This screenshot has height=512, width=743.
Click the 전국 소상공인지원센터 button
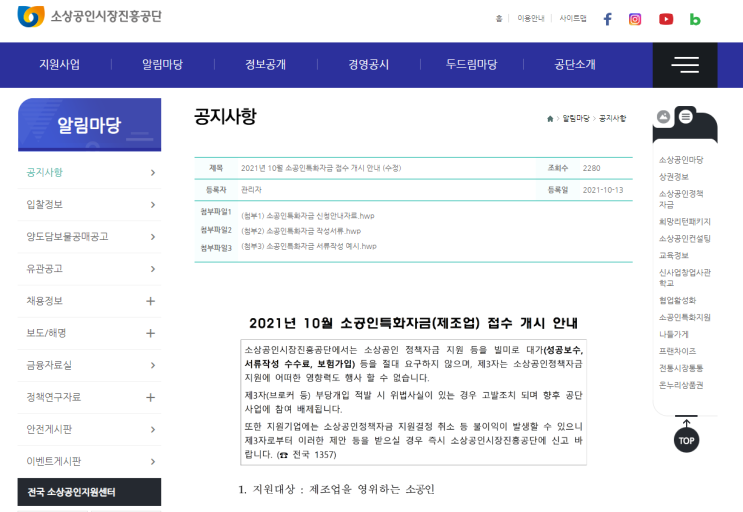point(89,492)
